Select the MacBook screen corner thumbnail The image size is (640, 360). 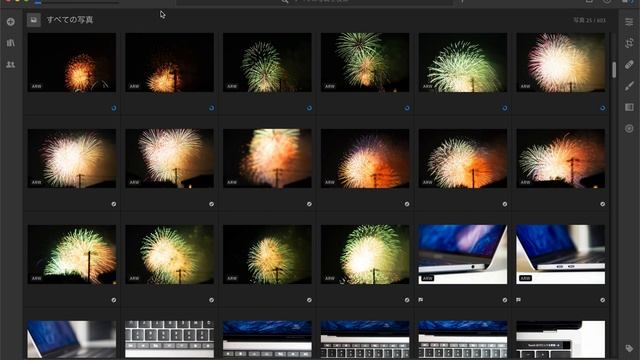[x=463, y=254]
